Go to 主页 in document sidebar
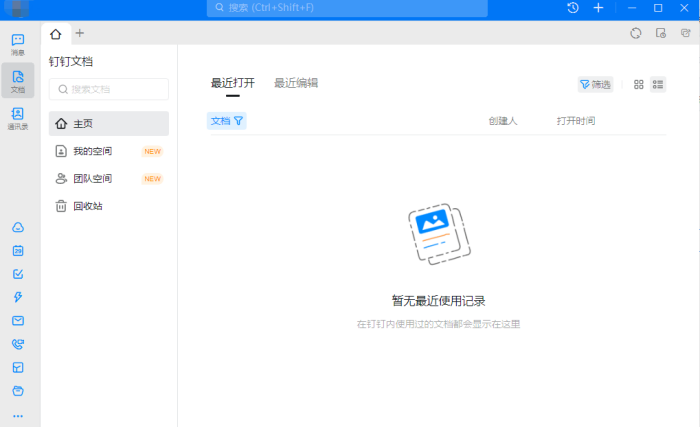 coord(109,124)
